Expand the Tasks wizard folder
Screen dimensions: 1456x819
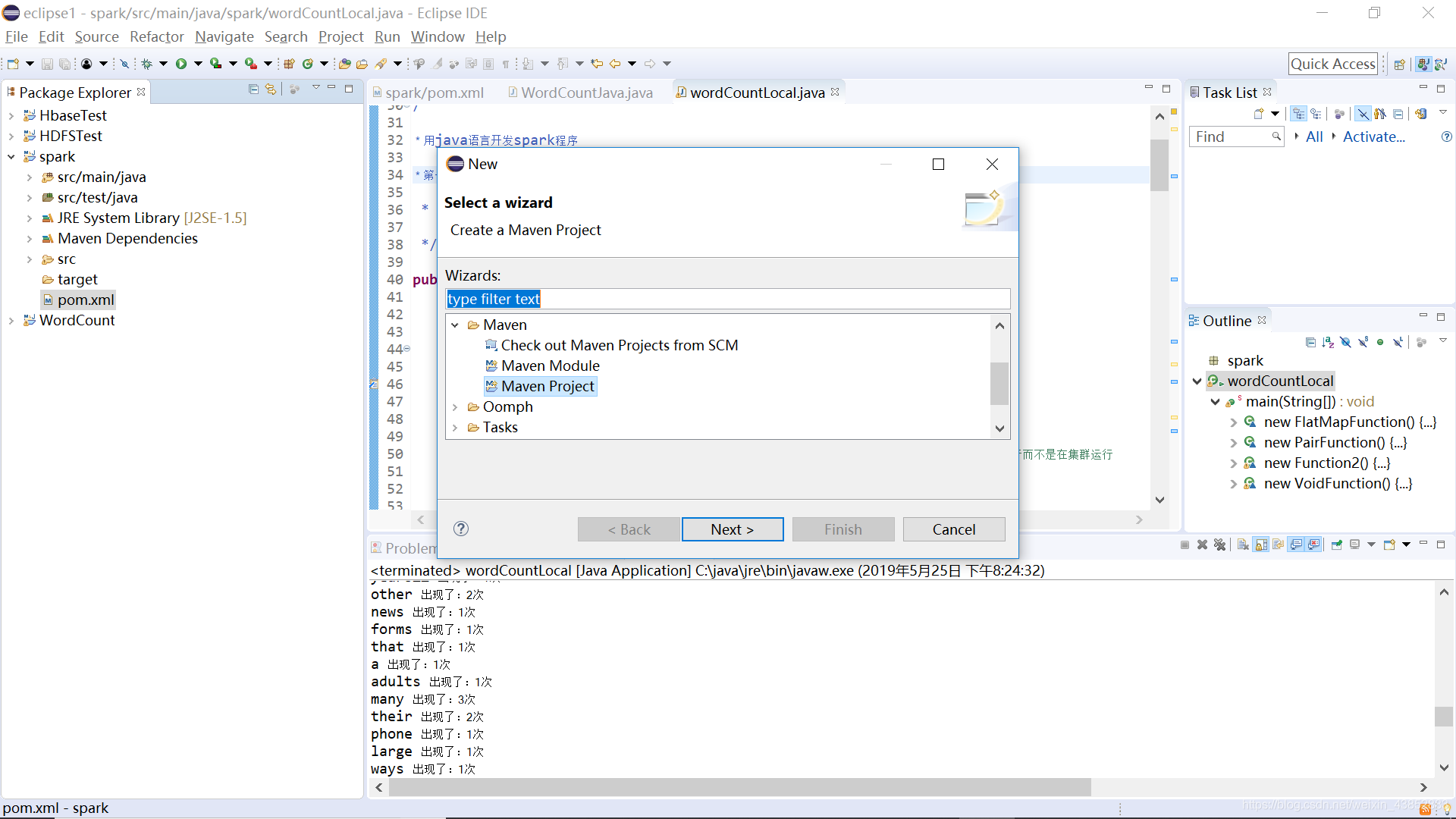point(455,427)
